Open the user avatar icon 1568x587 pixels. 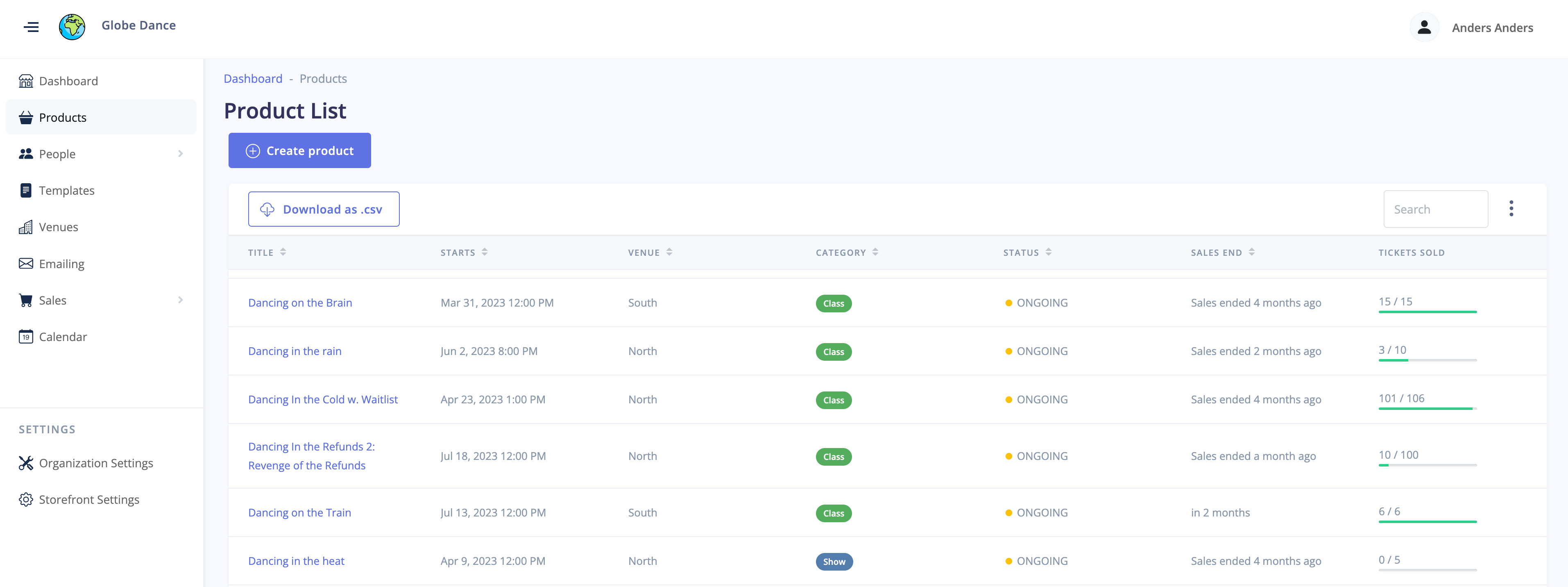pyautogui.click(x=1424, y=27)
